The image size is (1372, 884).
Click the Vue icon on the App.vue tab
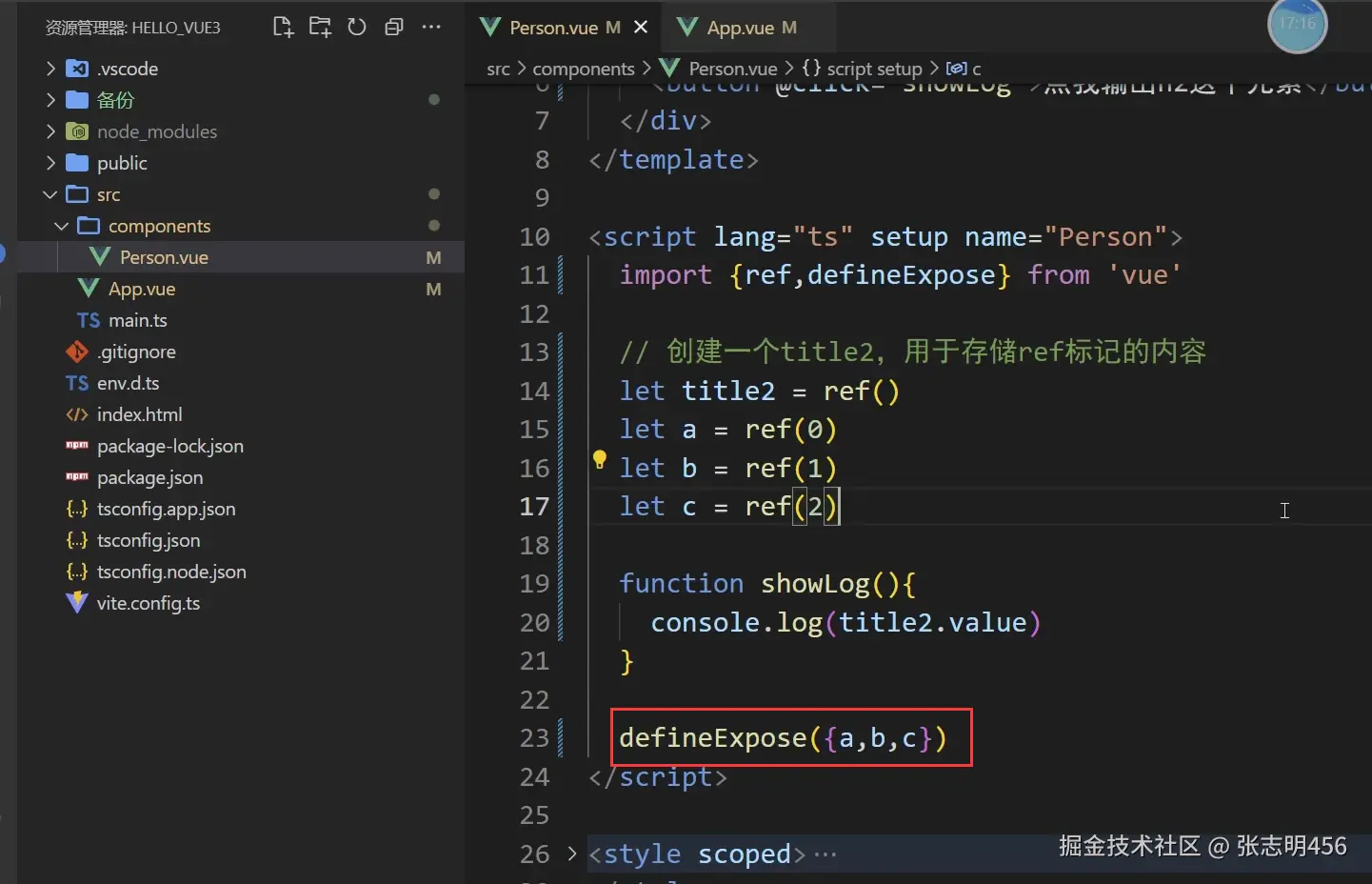[x=687, y=28]
